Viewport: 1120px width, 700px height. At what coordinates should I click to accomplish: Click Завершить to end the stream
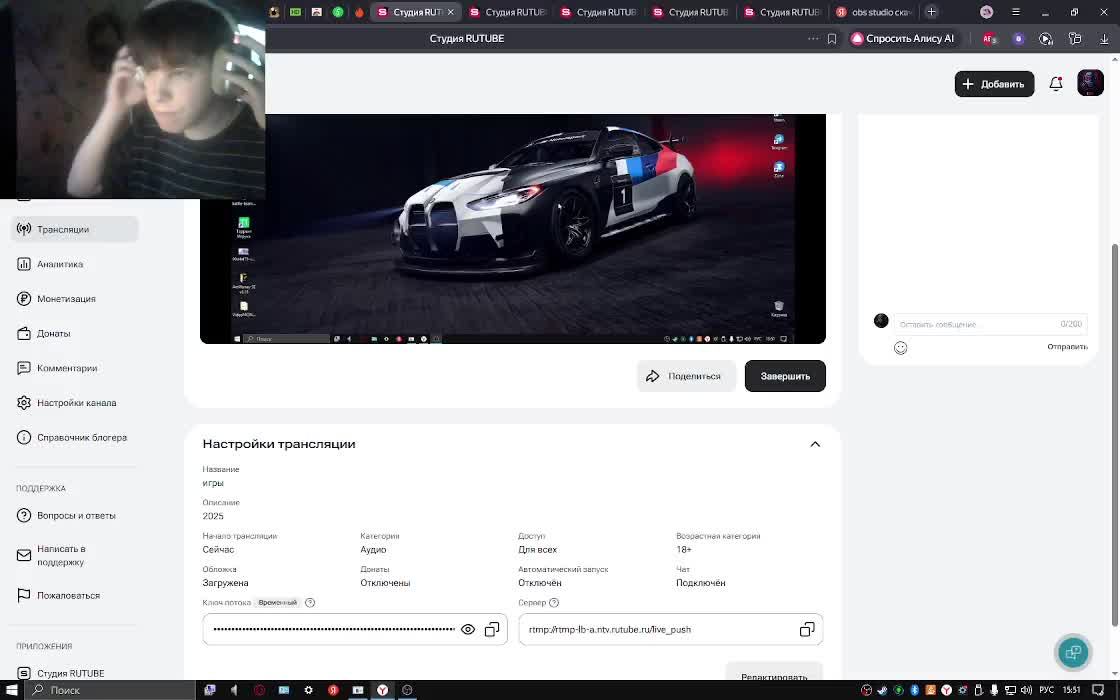coord(785,376)
